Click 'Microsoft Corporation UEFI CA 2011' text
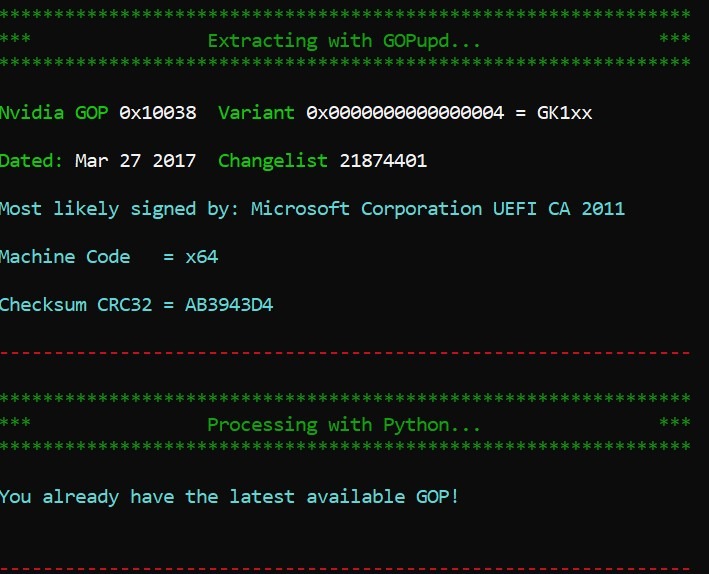 (438, 209)
